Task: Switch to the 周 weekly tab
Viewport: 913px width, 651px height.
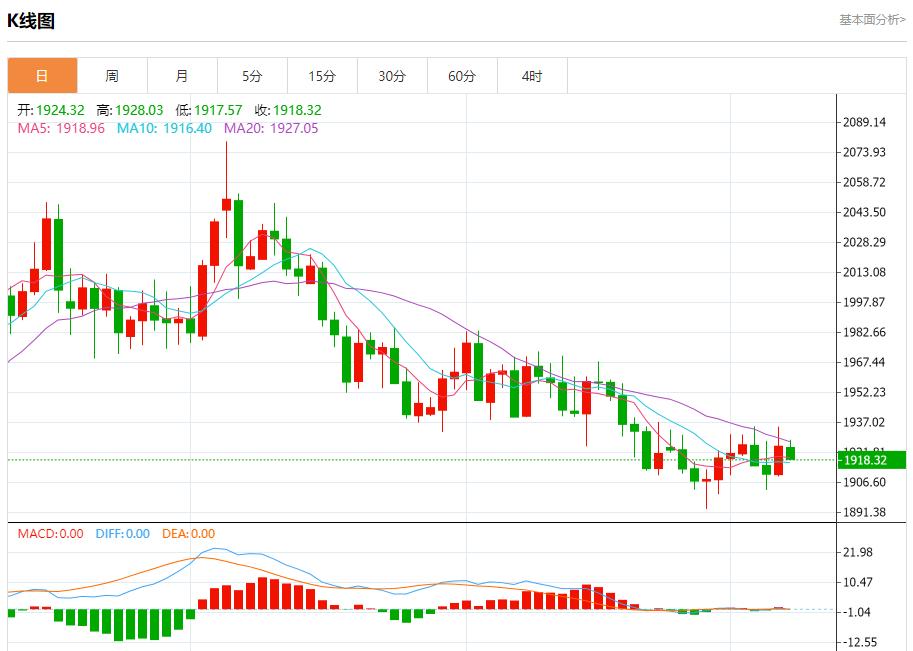Action: (x=112, y=76)
